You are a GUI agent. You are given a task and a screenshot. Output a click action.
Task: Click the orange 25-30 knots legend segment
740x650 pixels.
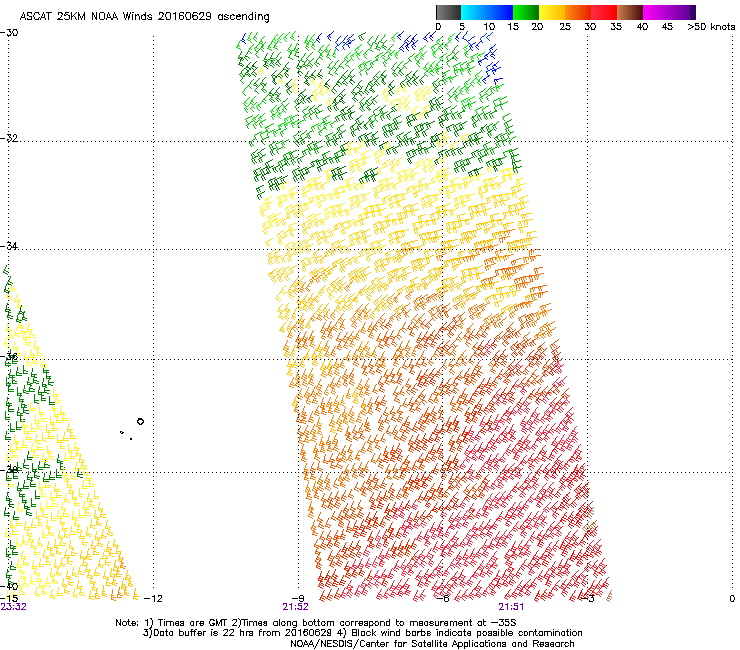click(578, 12)
